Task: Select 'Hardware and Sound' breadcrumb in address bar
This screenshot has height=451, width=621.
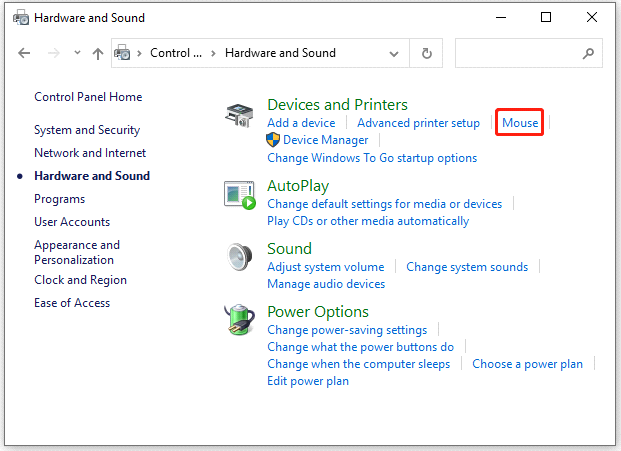Action: 280,53
